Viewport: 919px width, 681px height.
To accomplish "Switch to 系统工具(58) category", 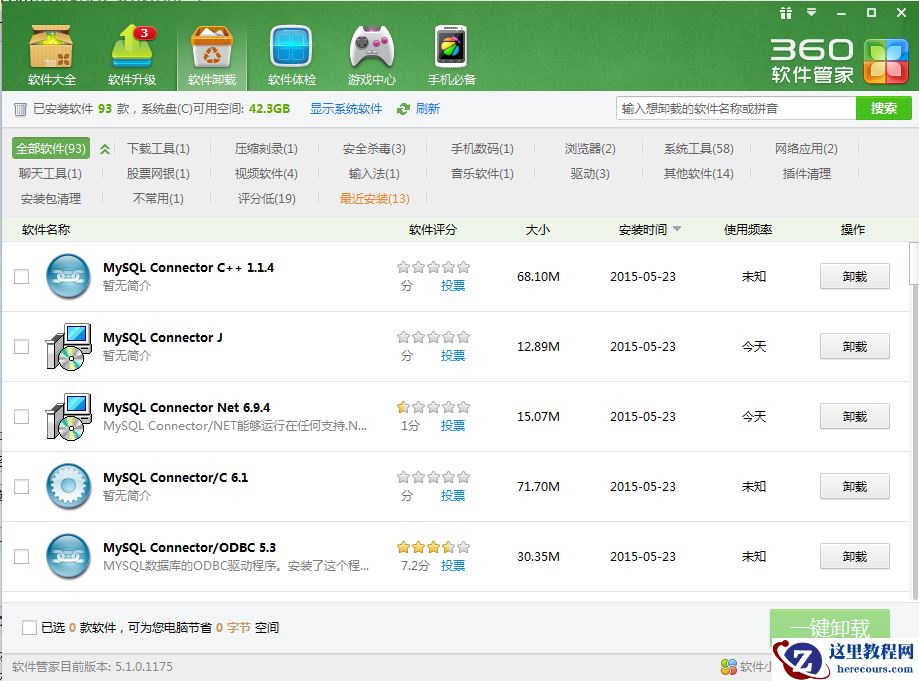I will (x=698, y=149).
